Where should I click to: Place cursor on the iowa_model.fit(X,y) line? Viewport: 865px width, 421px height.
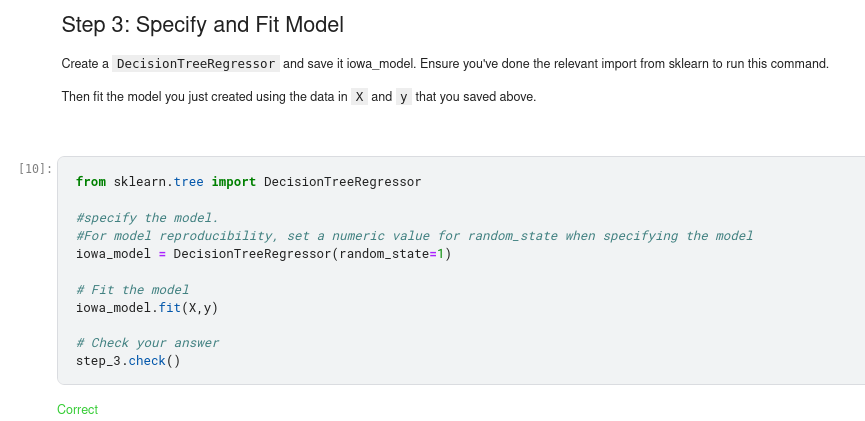tap(146, 308)
